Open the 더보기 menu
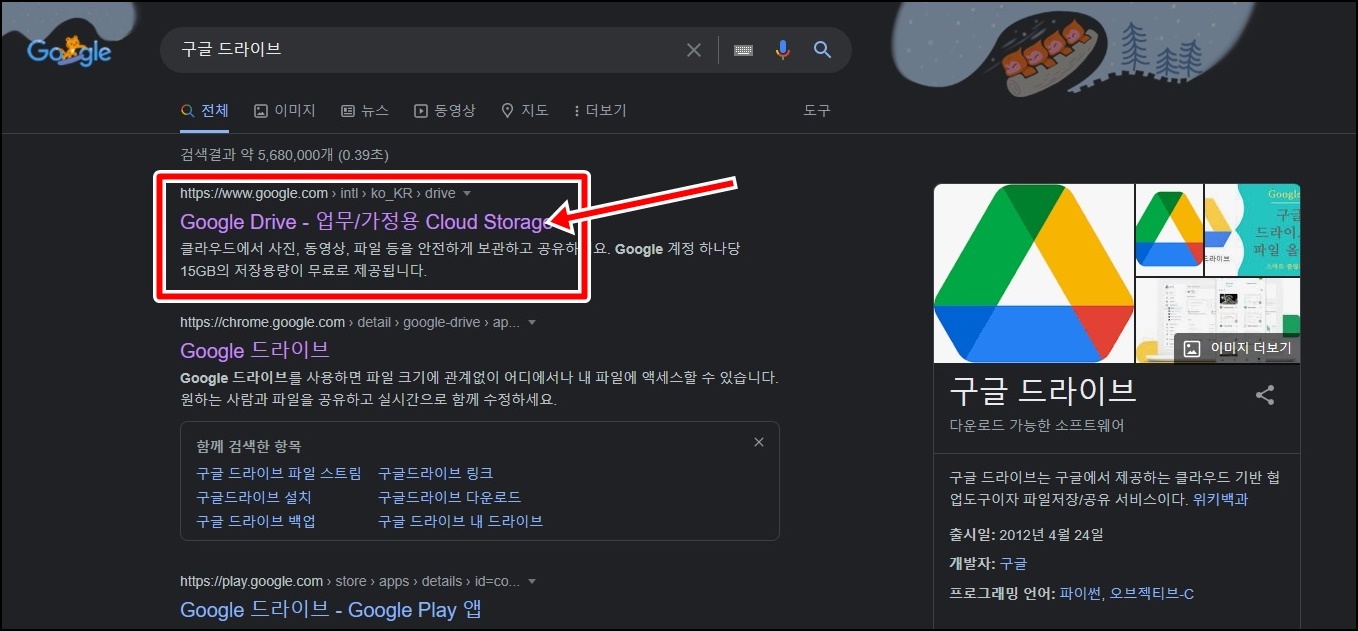1358x631 pixels. pos(600,111)
